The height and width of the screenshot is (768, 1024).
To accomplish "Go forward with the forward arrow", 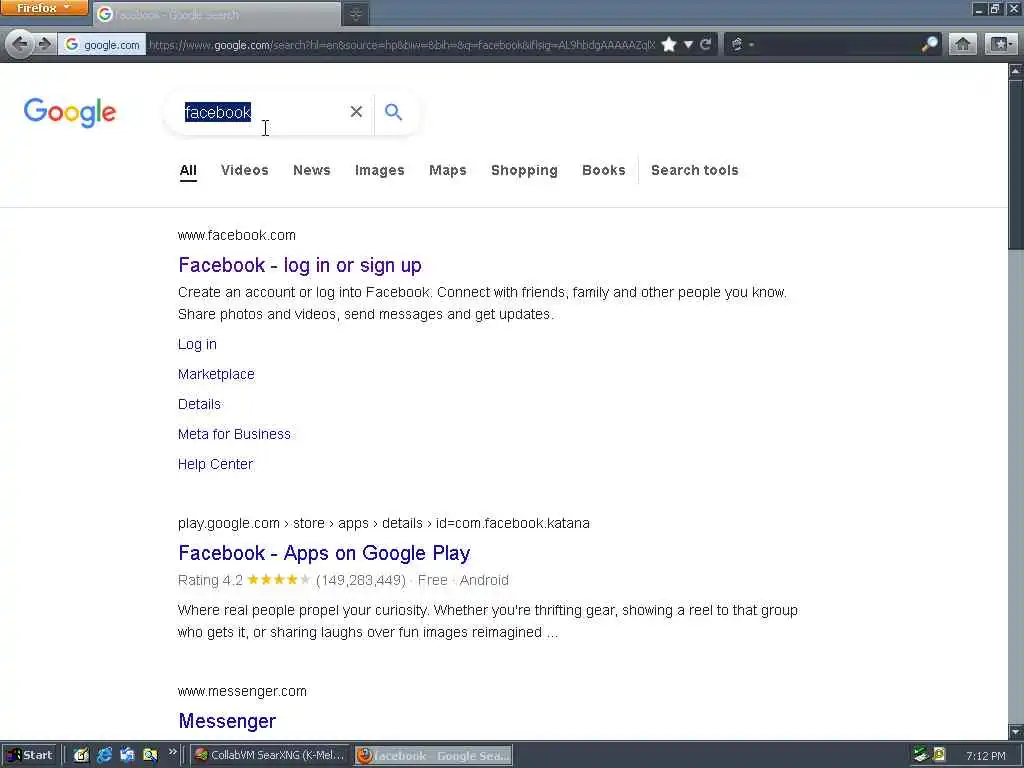I will click(44, 44).
